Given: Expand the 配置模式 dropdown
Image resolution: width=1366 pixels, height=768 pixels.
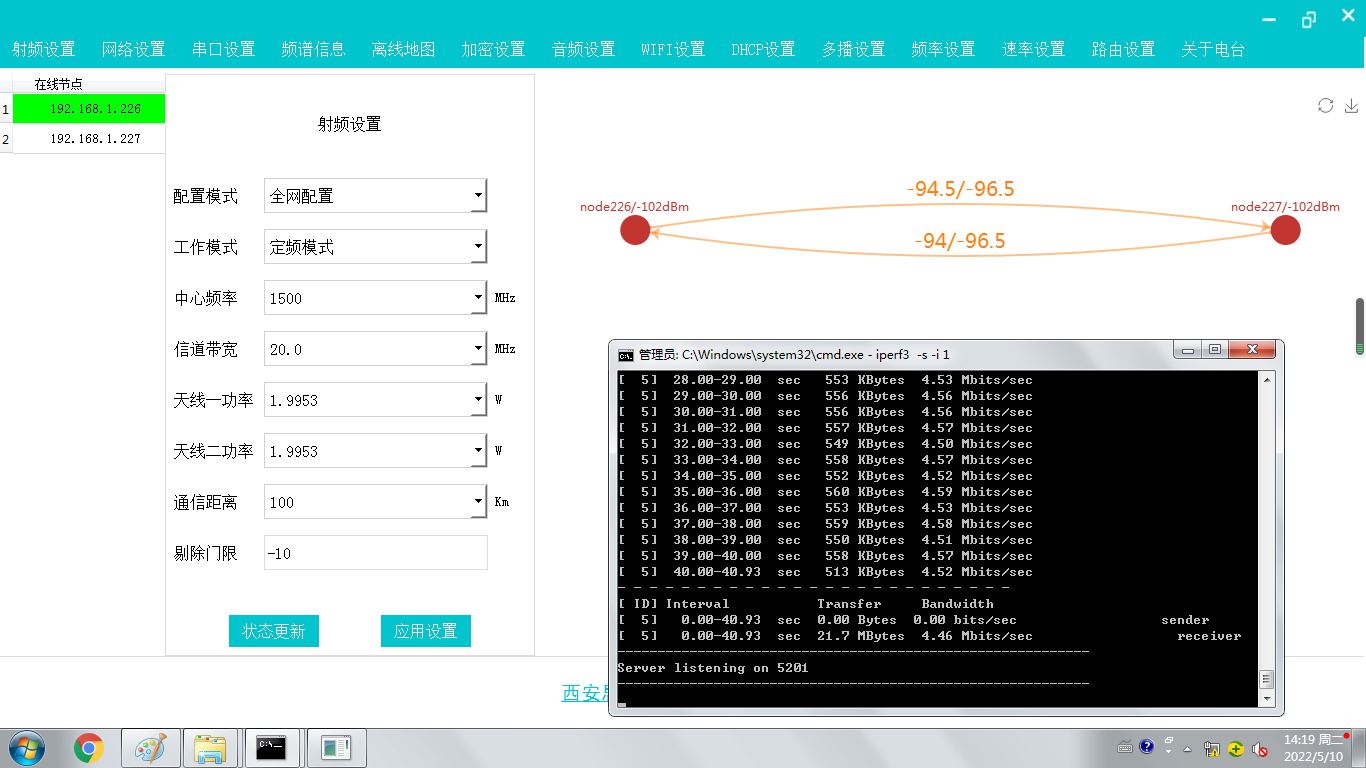Looking at the screenshot, I should (x=479, y=196).
